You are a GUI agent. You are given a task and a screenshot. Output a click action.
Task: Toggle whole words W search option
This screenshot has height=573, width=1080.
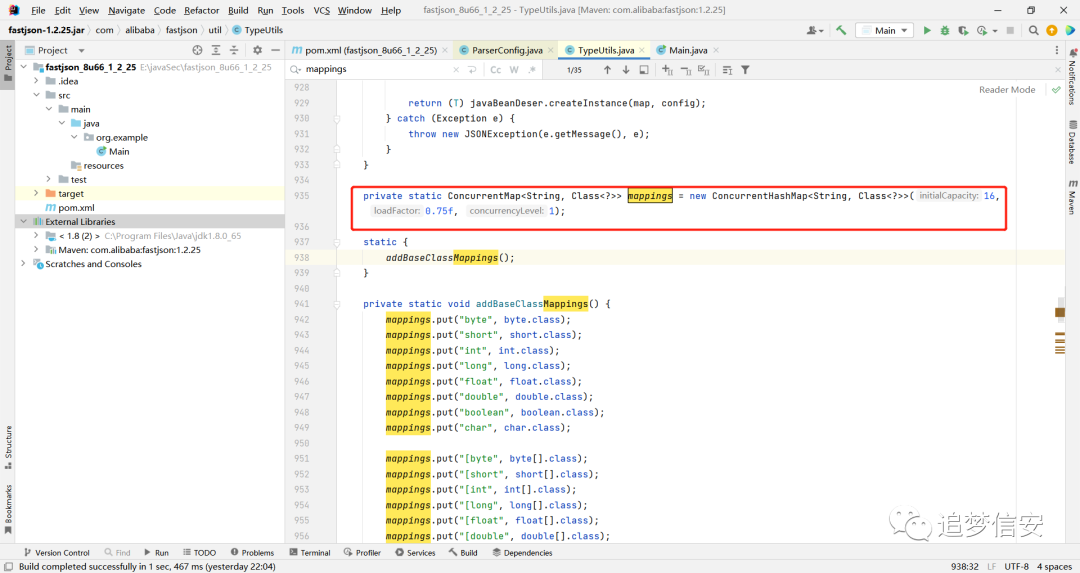(514, 70)
